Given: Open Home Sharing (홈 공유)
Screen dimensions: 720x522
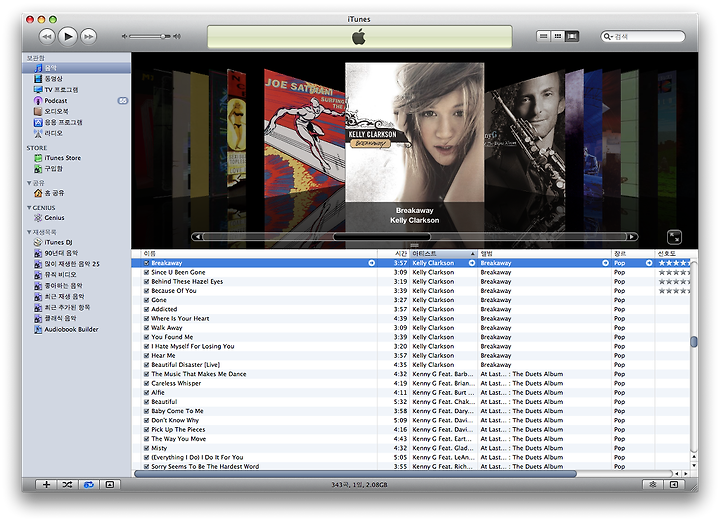Looking at the screenshot, I should pos(76,193).
